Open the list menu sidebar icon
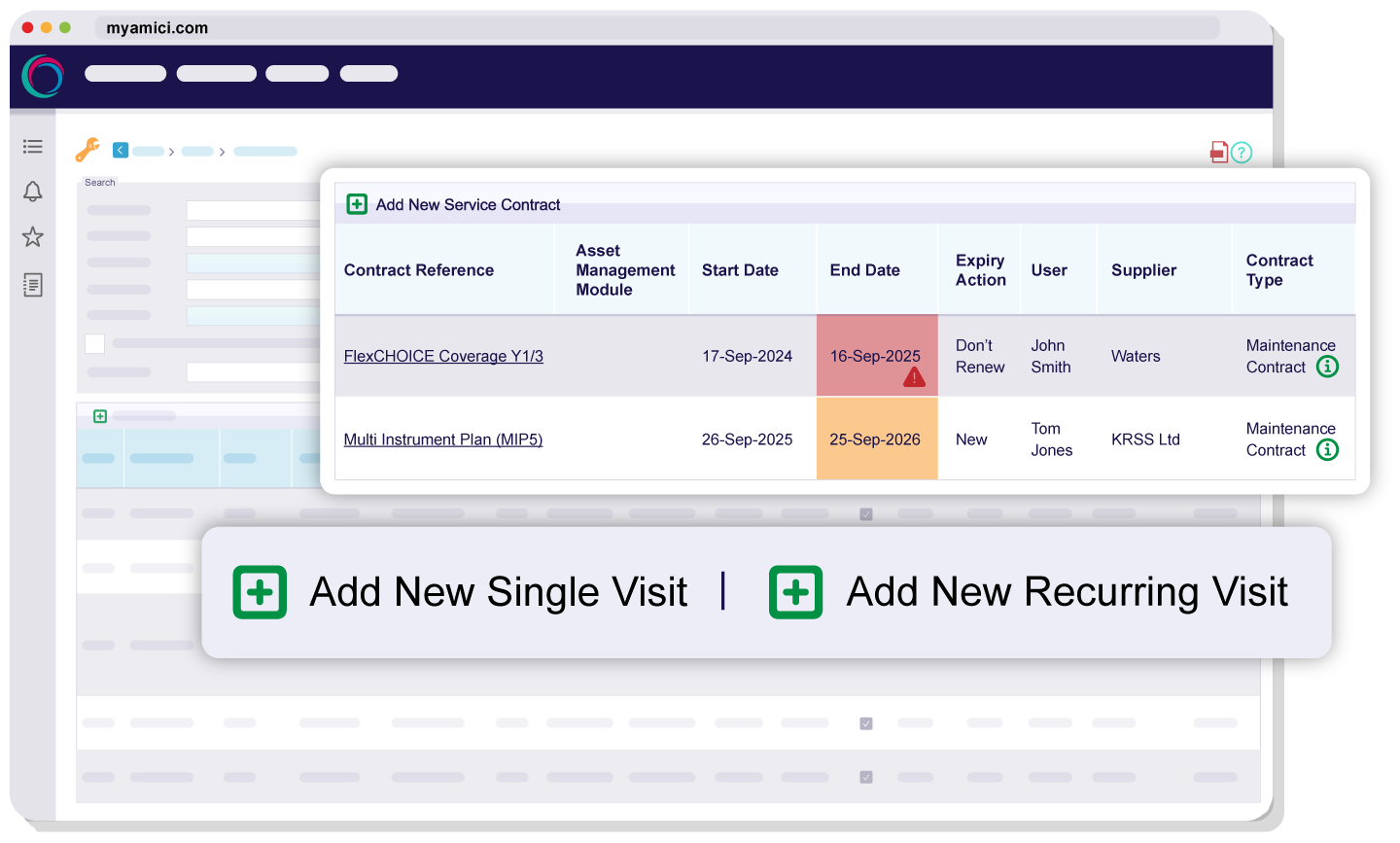 tap(33, 147)
